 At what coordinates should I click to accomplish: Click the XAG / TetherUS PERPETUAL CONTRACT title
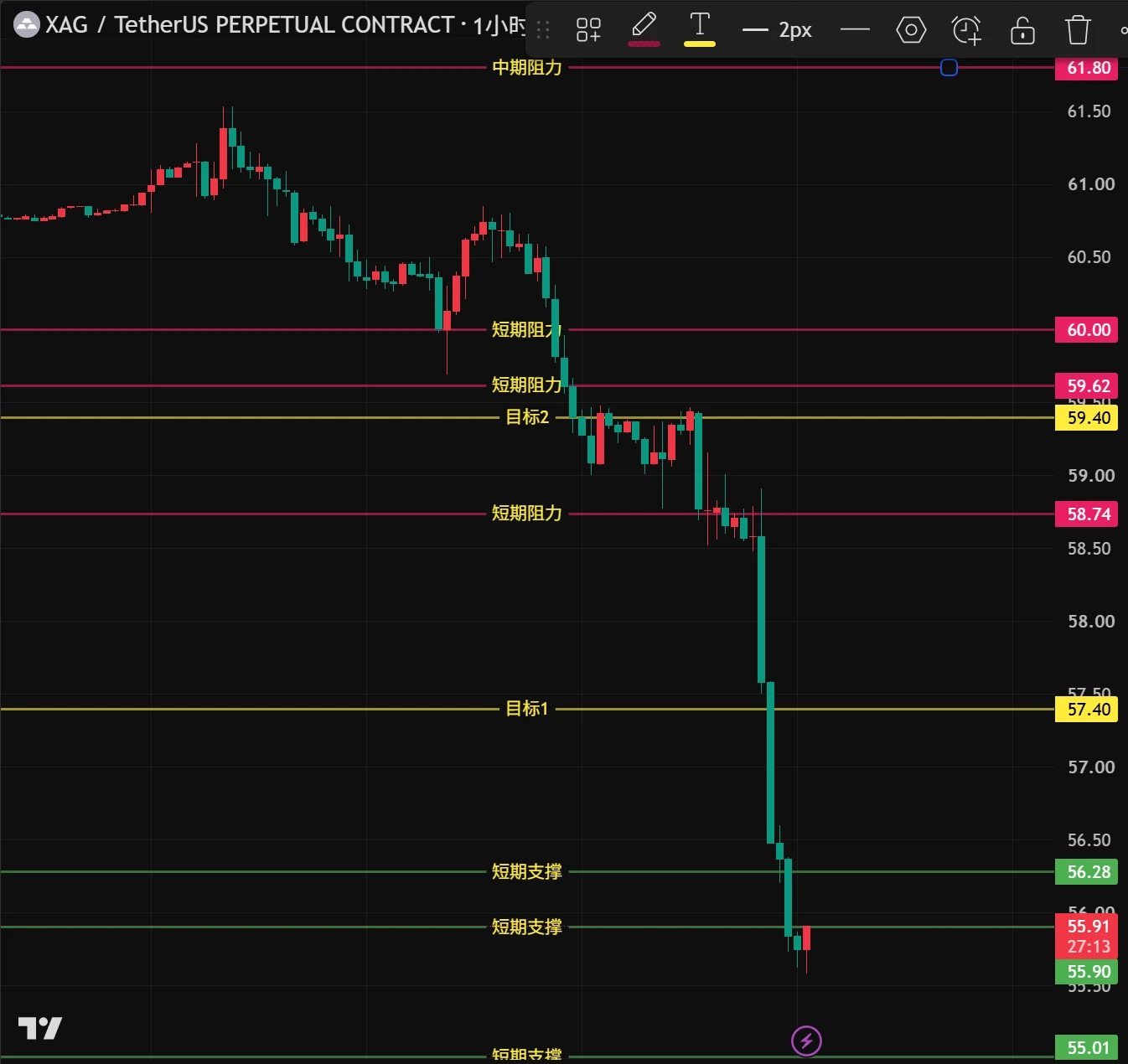coord(250,25)
